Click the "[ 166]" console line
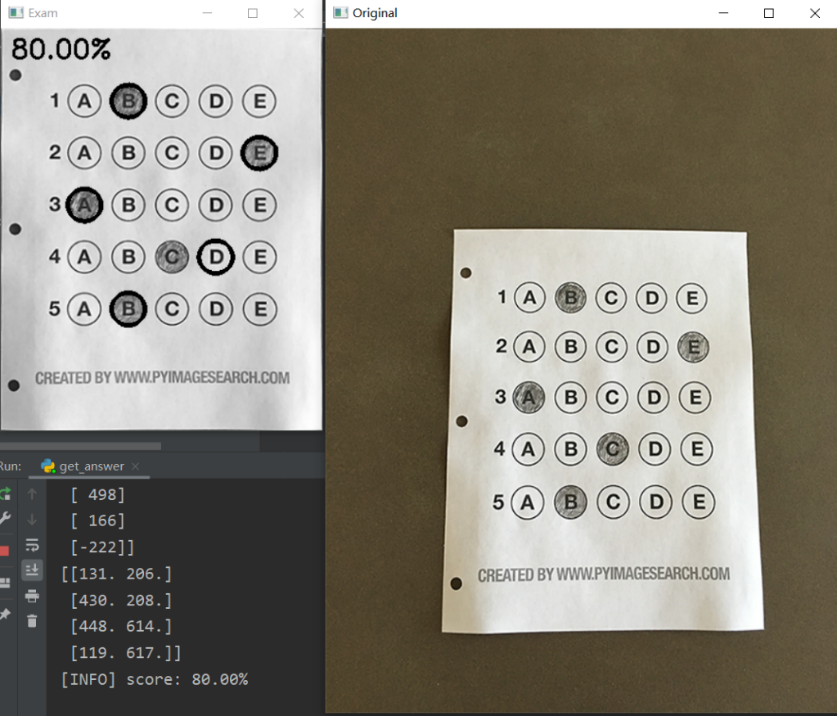Screen dimensions: 837x716 (98, 521)
